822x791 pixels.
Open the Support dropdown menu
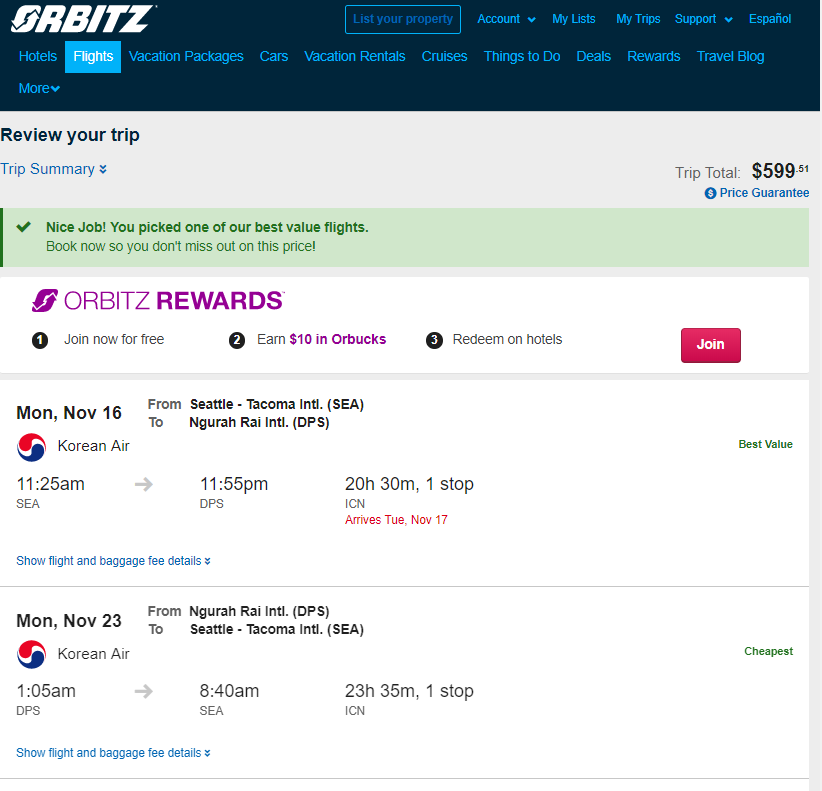pyautogui.click(x=704, y=19)
